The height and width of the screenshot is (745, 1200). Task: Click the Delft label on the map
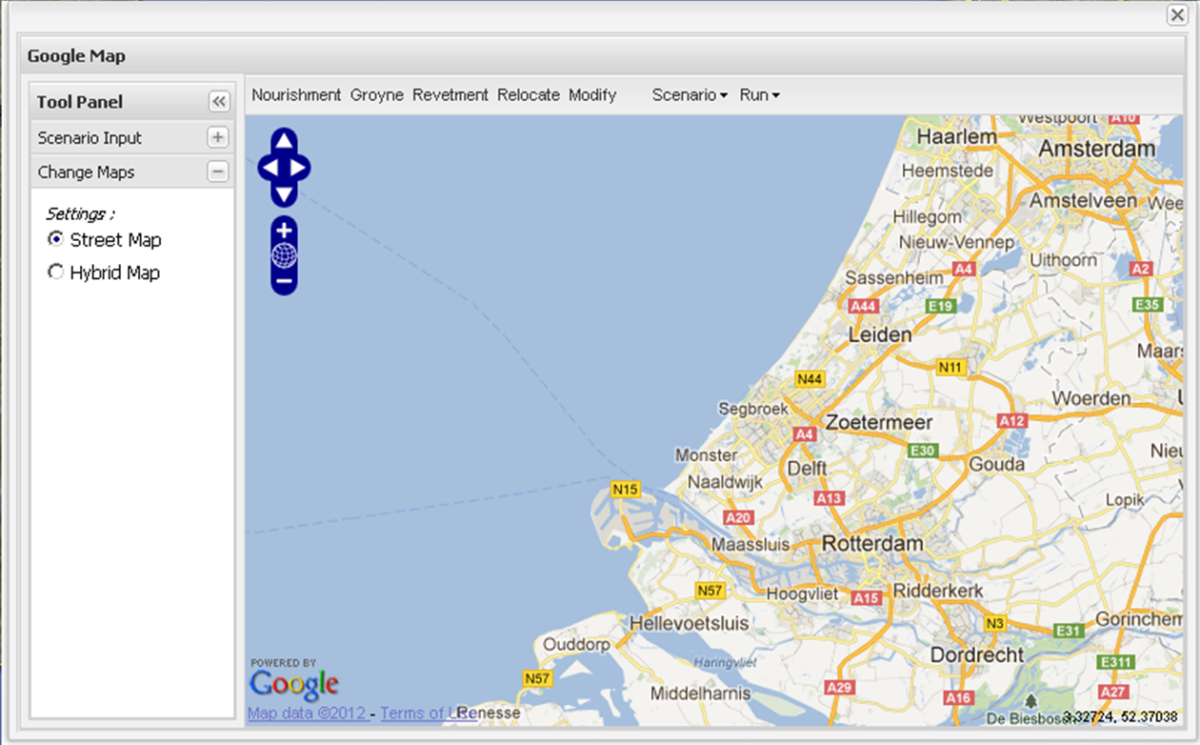(807, 468)
